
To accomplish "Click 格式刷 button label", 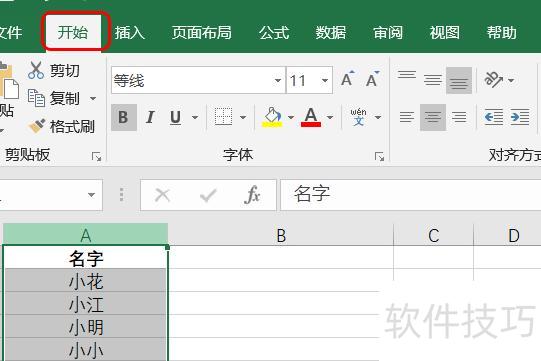I will pos(72,126).
